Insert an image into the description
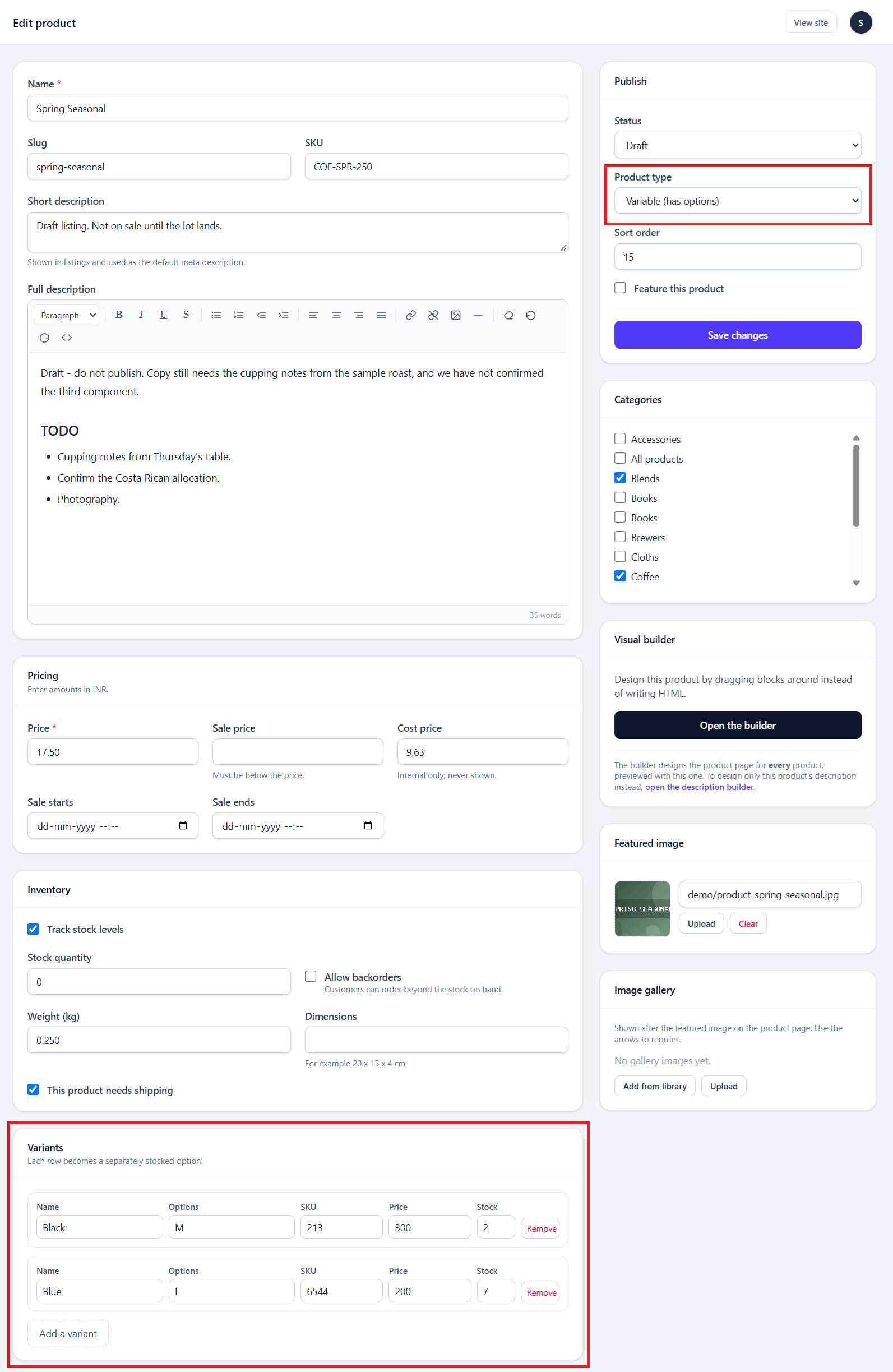893x1372 pixels. click(x=455, y=315)
